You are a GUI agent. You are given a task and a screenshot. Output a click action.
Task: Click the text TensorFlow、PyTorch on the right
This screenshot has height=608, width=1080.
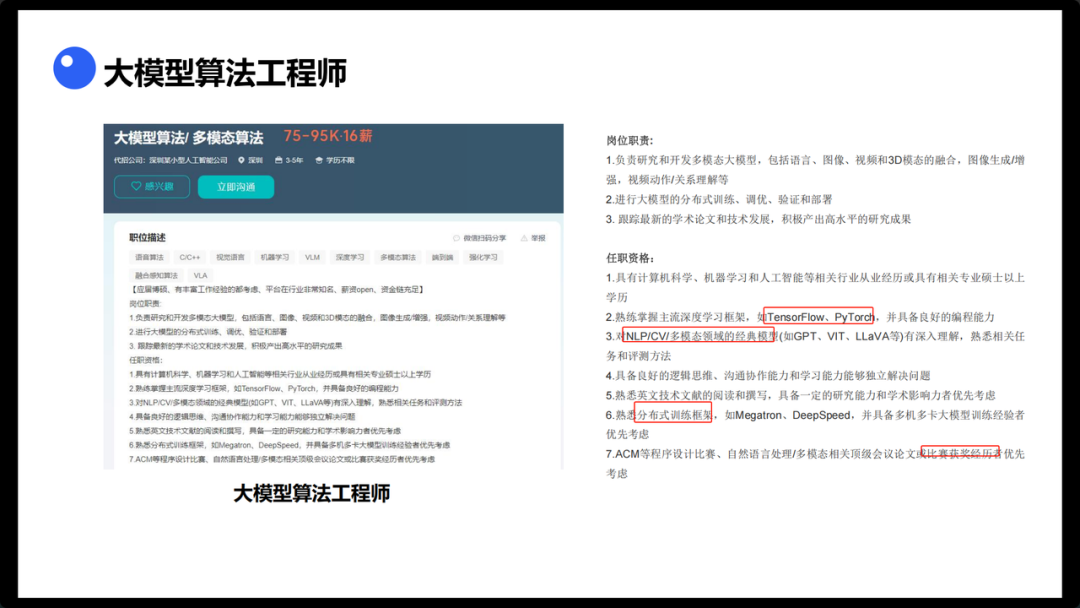[x=819, y=317]
